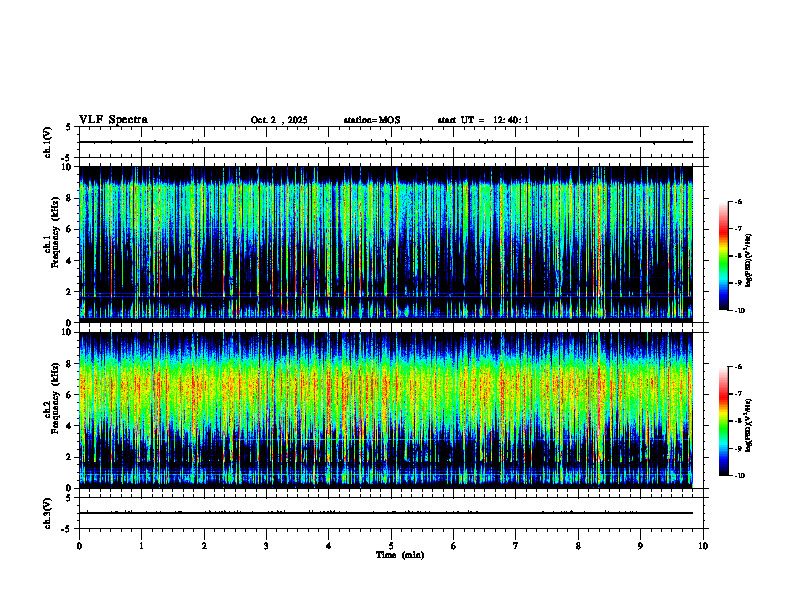
Task: Select the ch.2 spectrogram color bar
Action: (x=723, y=421)
